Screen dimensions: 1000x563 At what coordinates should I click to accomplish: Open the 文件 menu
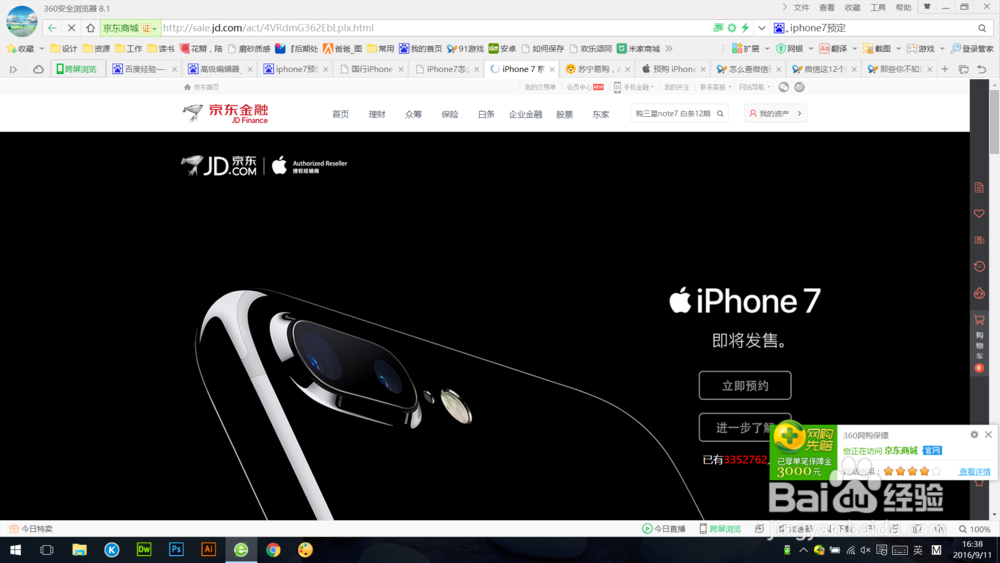(802, 8)
